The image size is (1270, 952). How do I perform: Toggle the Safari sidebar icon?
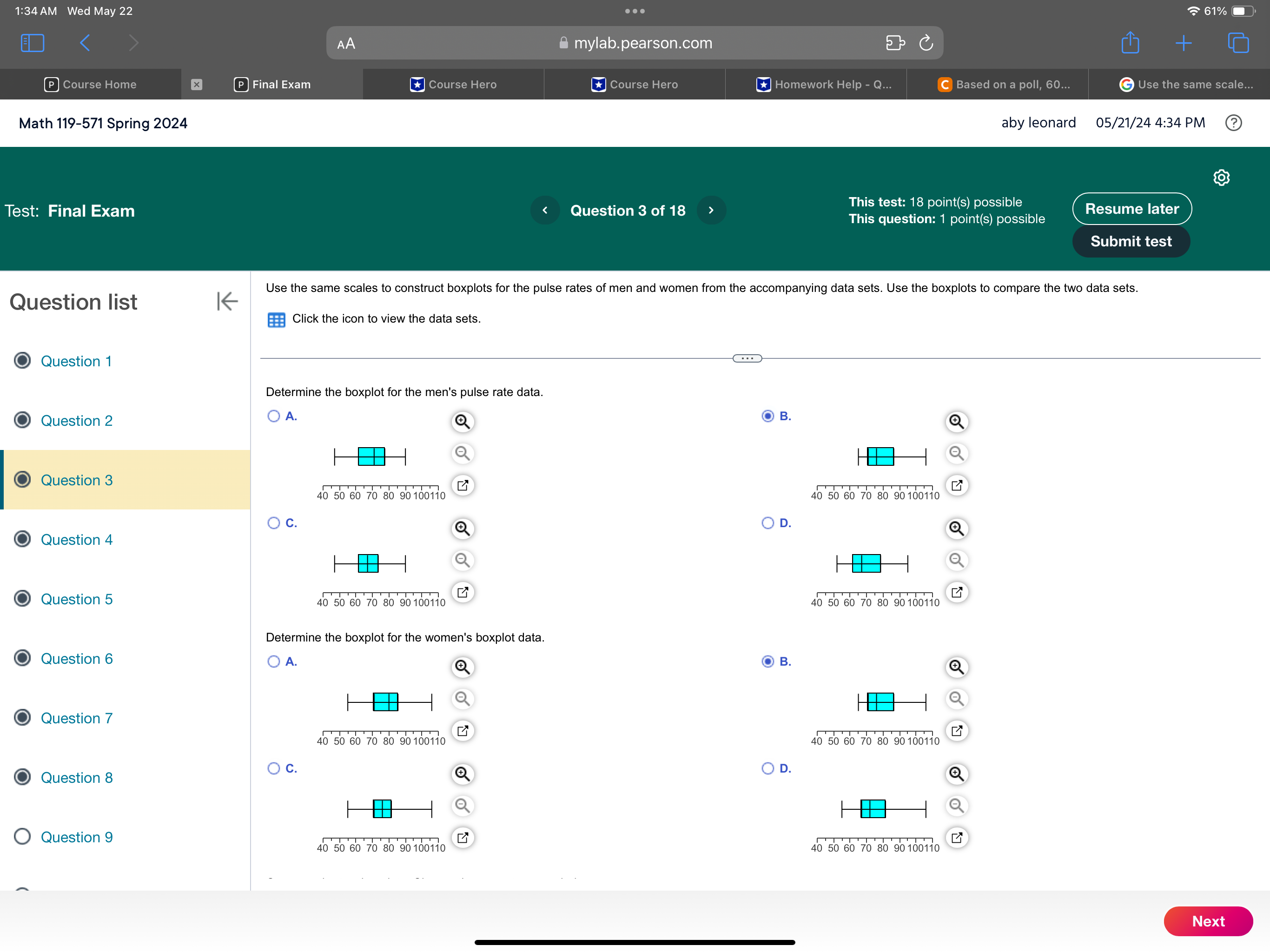coord(32,43)
